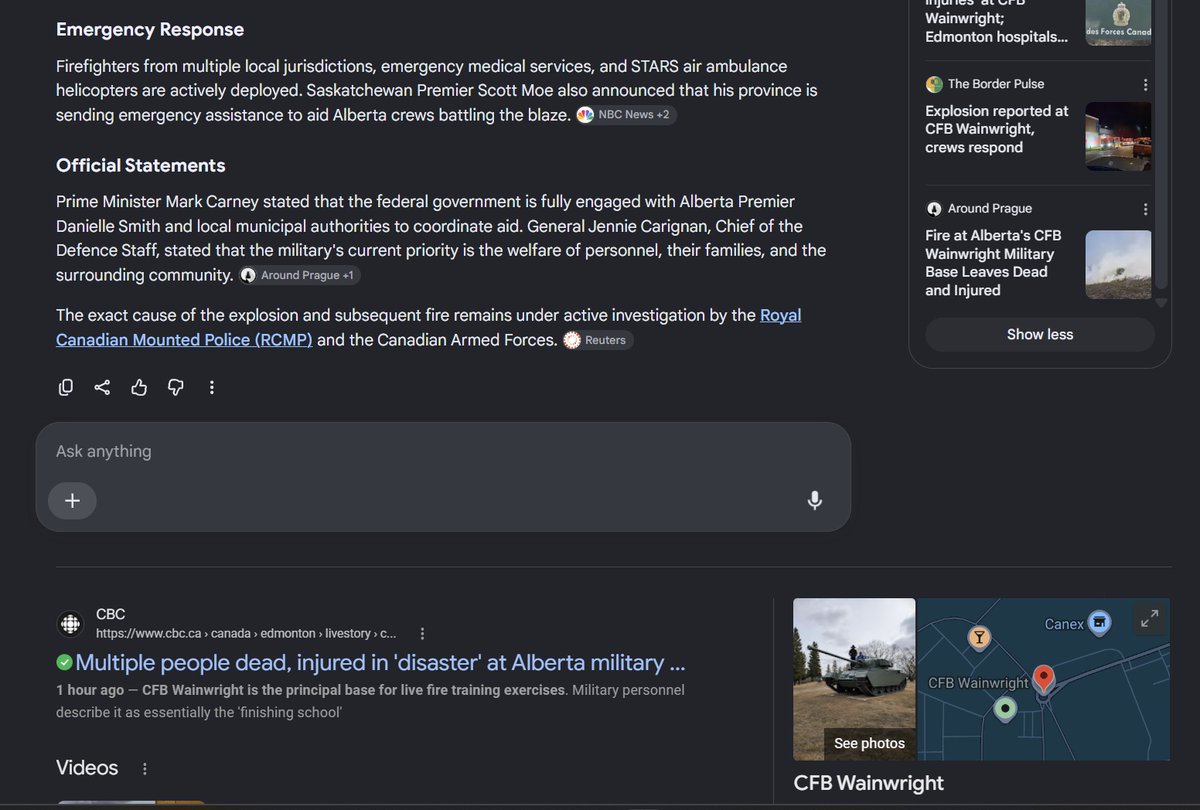The height and width of the screenshot is (810, 1200).
Task: Click the CBC site logo icon
Action: click(70, 624)
